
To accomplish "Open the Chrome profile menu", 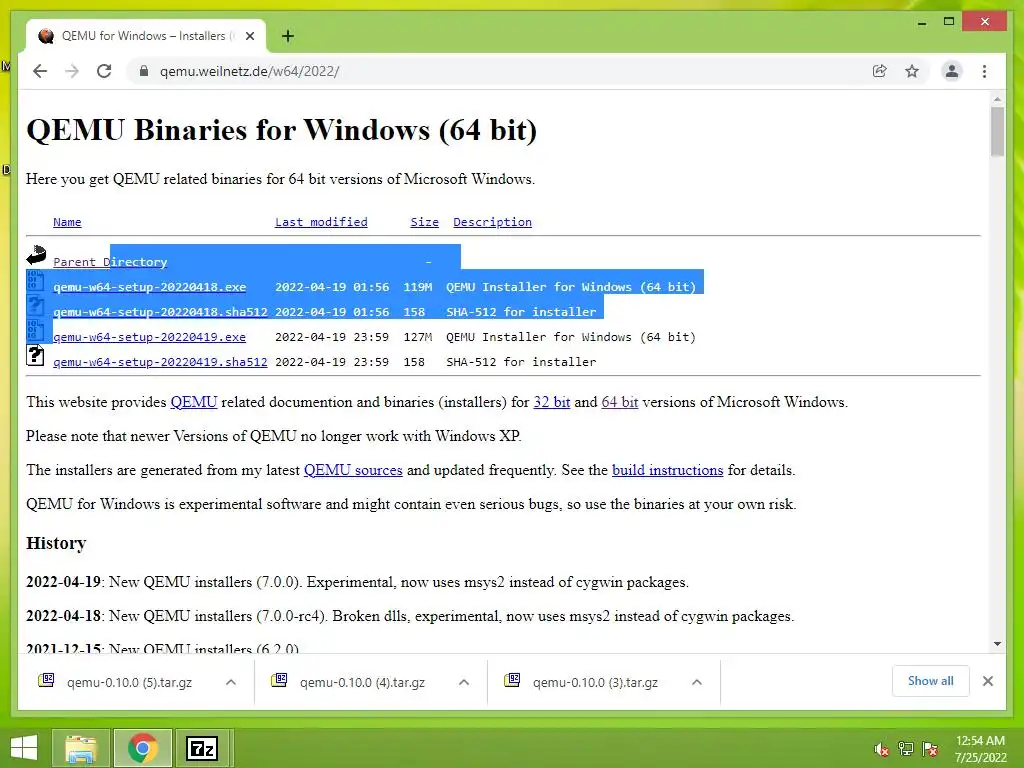I will [x=952, y=71].
